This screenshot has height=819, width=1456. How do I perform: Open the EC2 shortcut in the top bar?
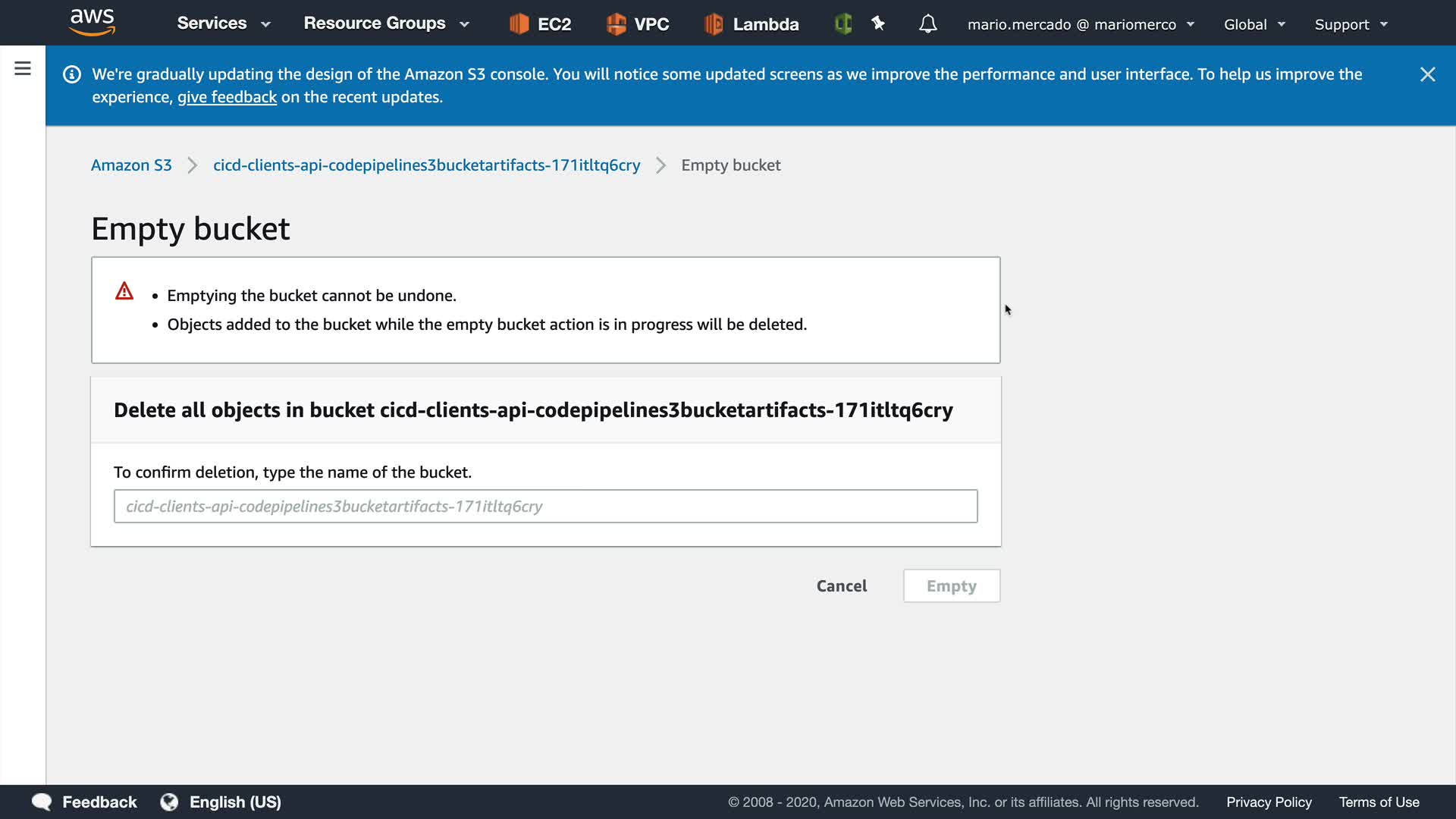click(540, 24)
